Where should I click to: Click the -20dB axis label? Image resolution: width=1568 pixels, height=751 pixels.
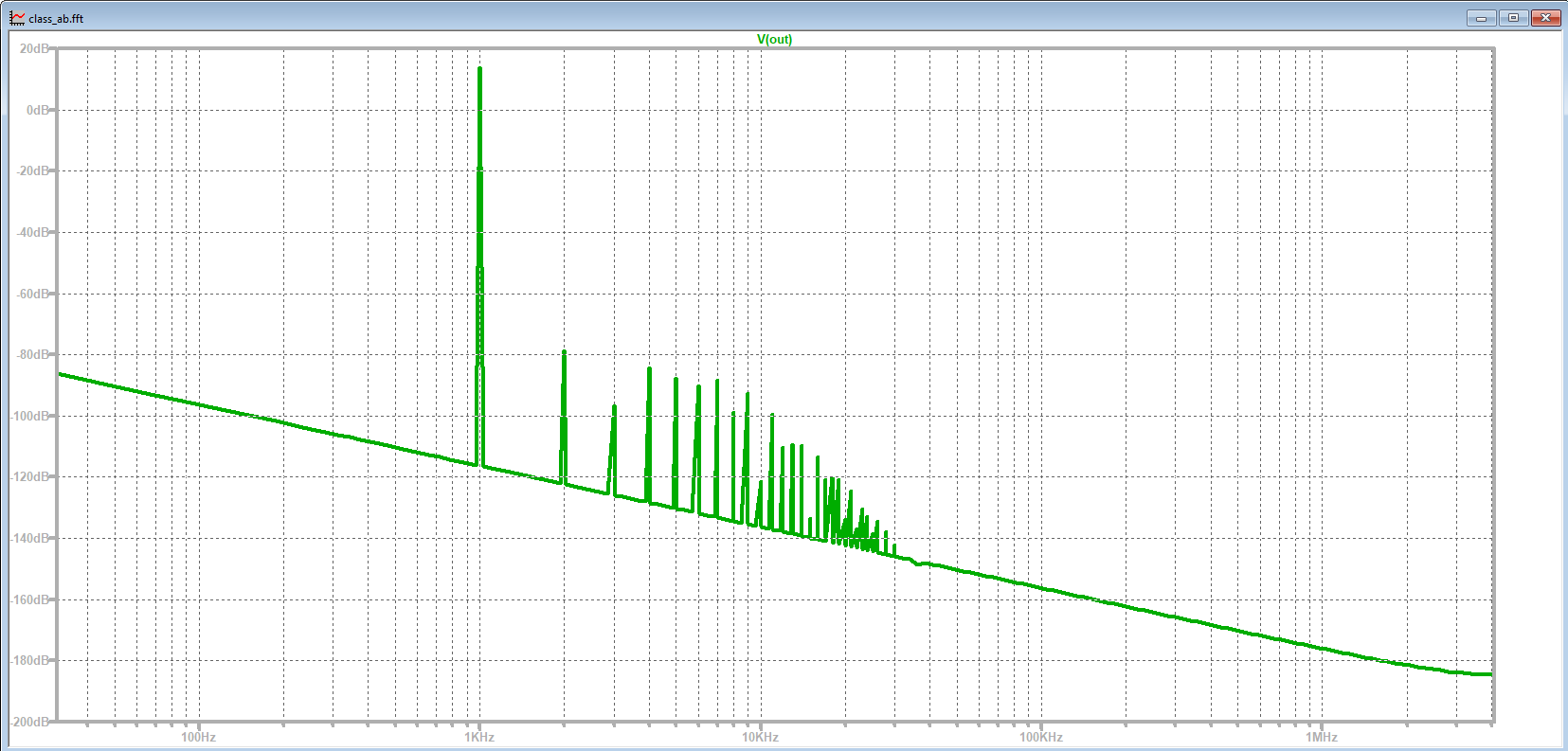pyautogui.click(x=34, y=170)
